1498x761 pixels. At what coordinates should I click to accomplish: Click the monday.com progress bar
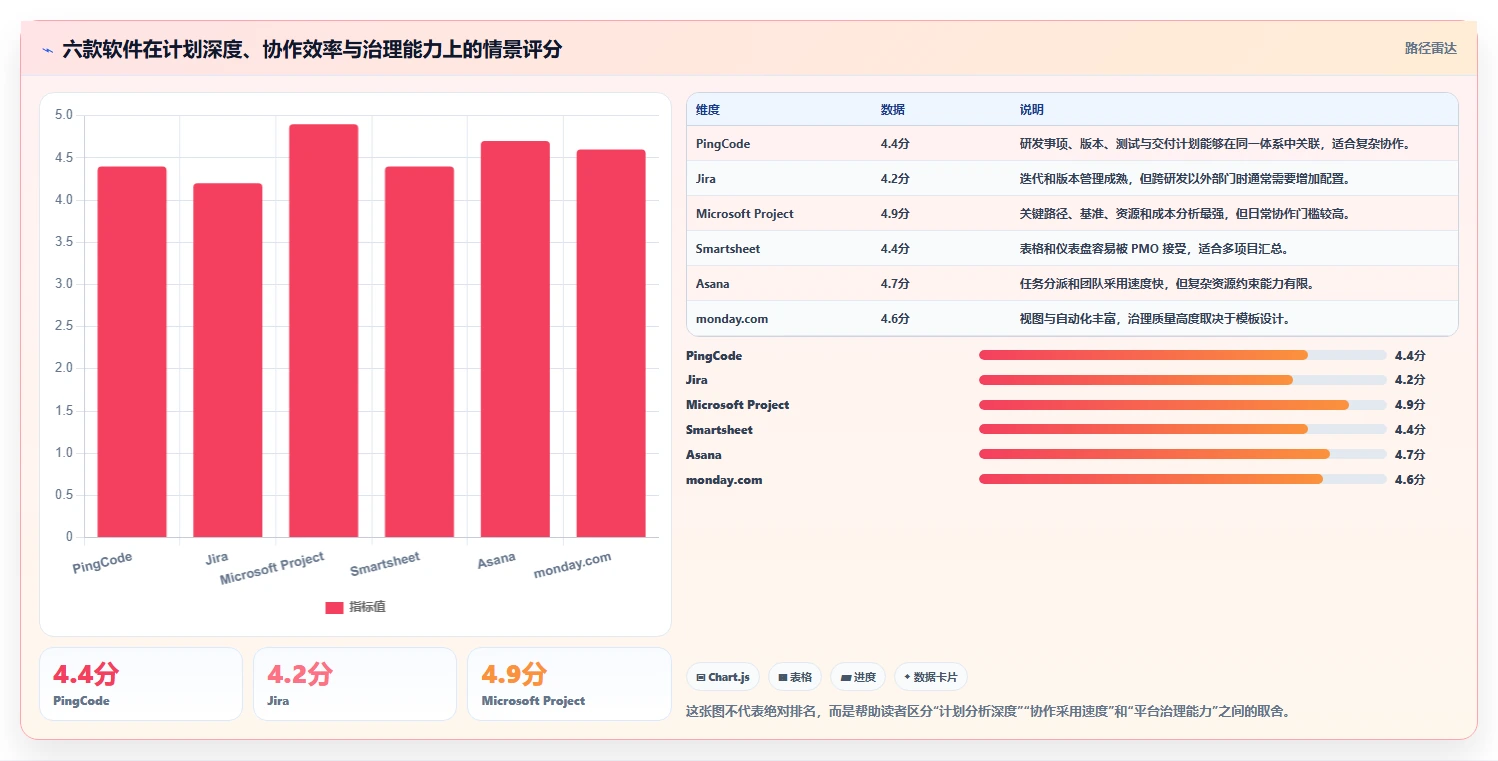[1182, 479]
